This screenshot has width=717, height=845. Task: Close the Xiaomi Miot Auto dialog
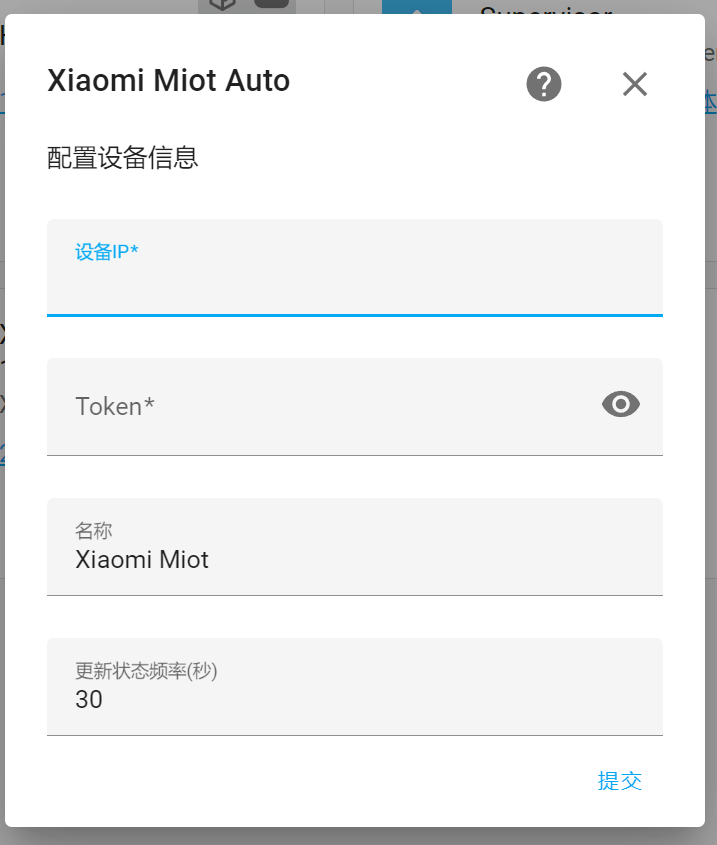pos(635,84)
